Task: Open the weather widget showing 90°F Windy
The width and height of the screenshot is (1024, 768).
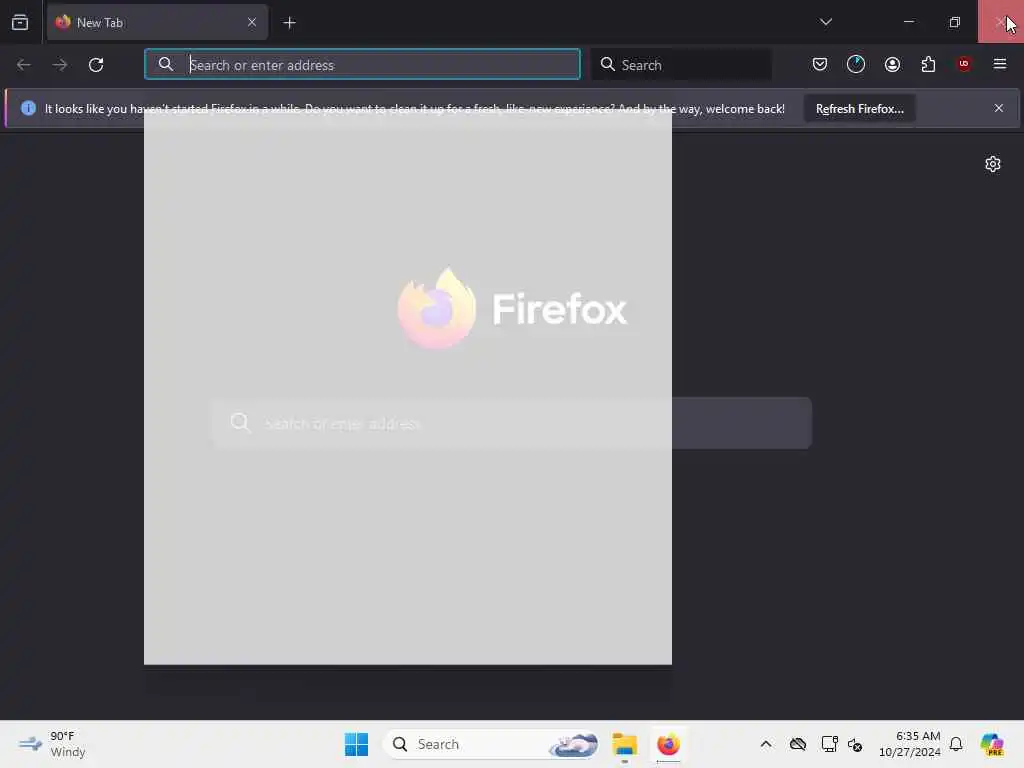Action: pos(52,744)
